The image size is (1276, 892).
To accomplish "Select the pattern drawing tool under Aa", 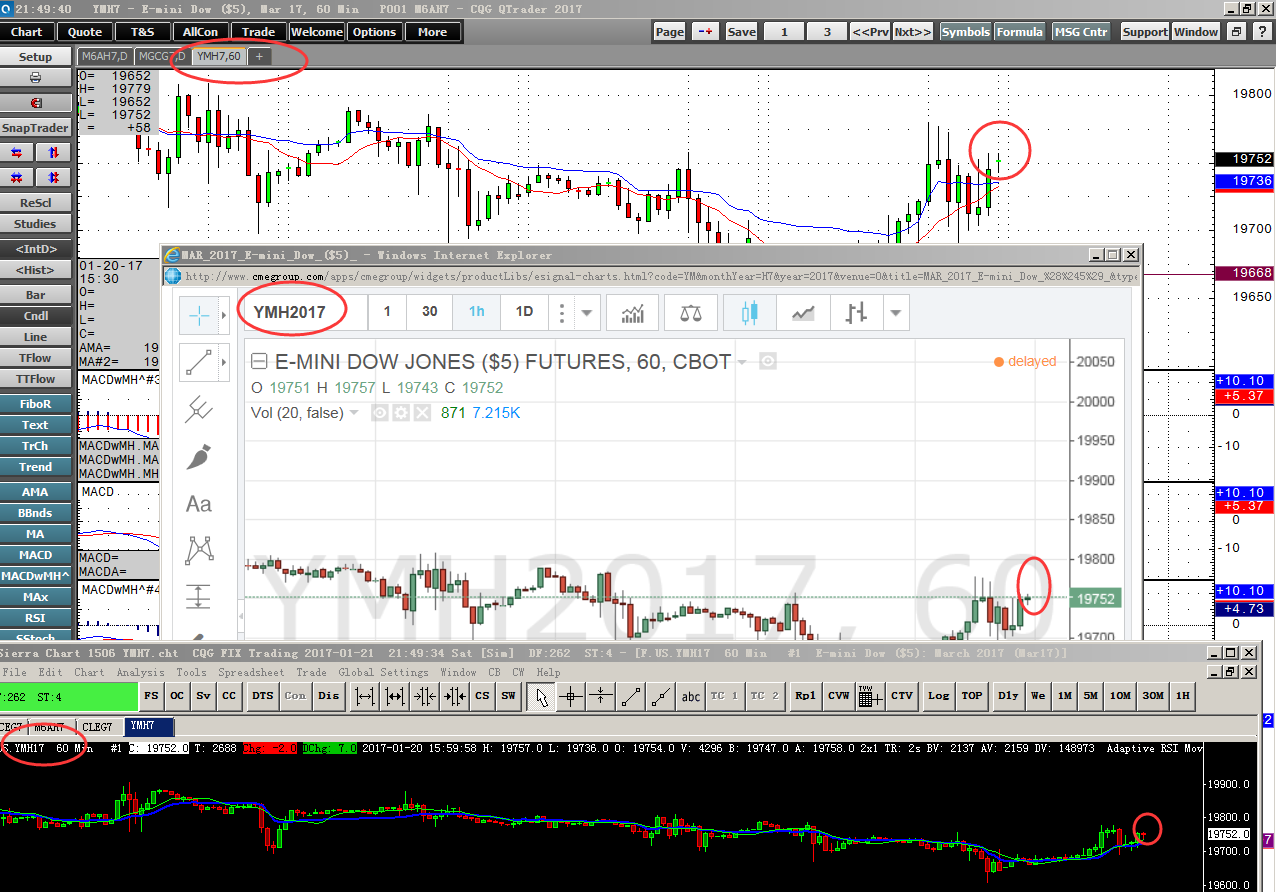I will 199,551.
